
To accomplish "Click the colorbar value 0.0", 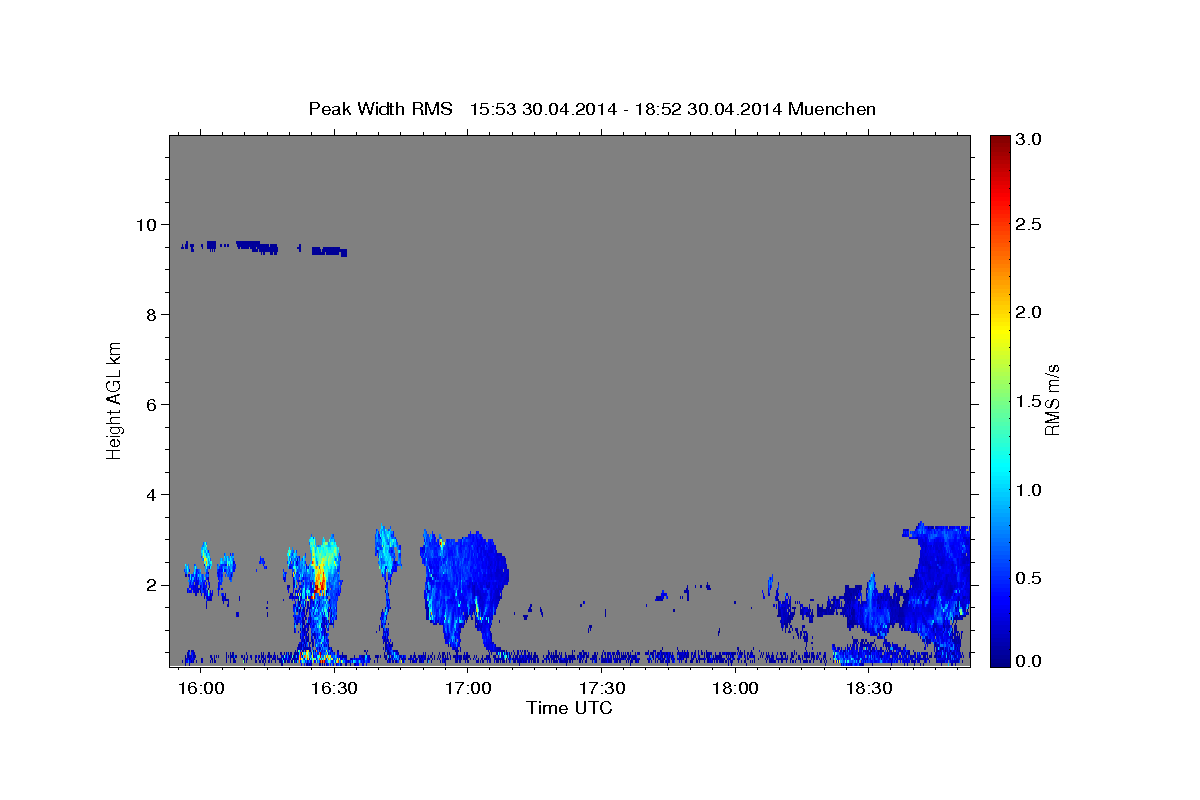I will point(1029,661).
